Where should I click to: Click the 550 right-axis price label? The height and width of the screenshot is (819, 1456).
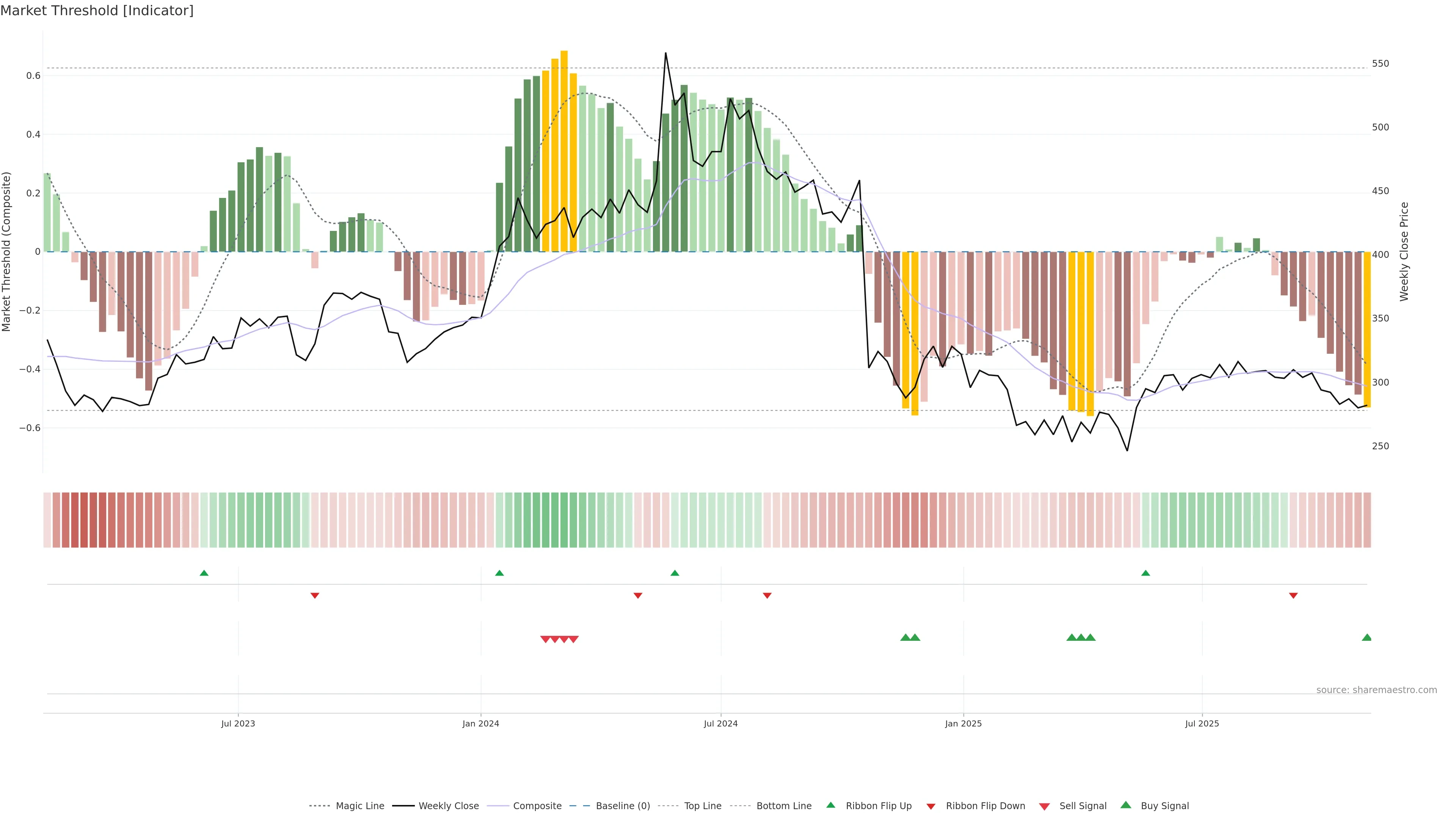click(1380, 64)
